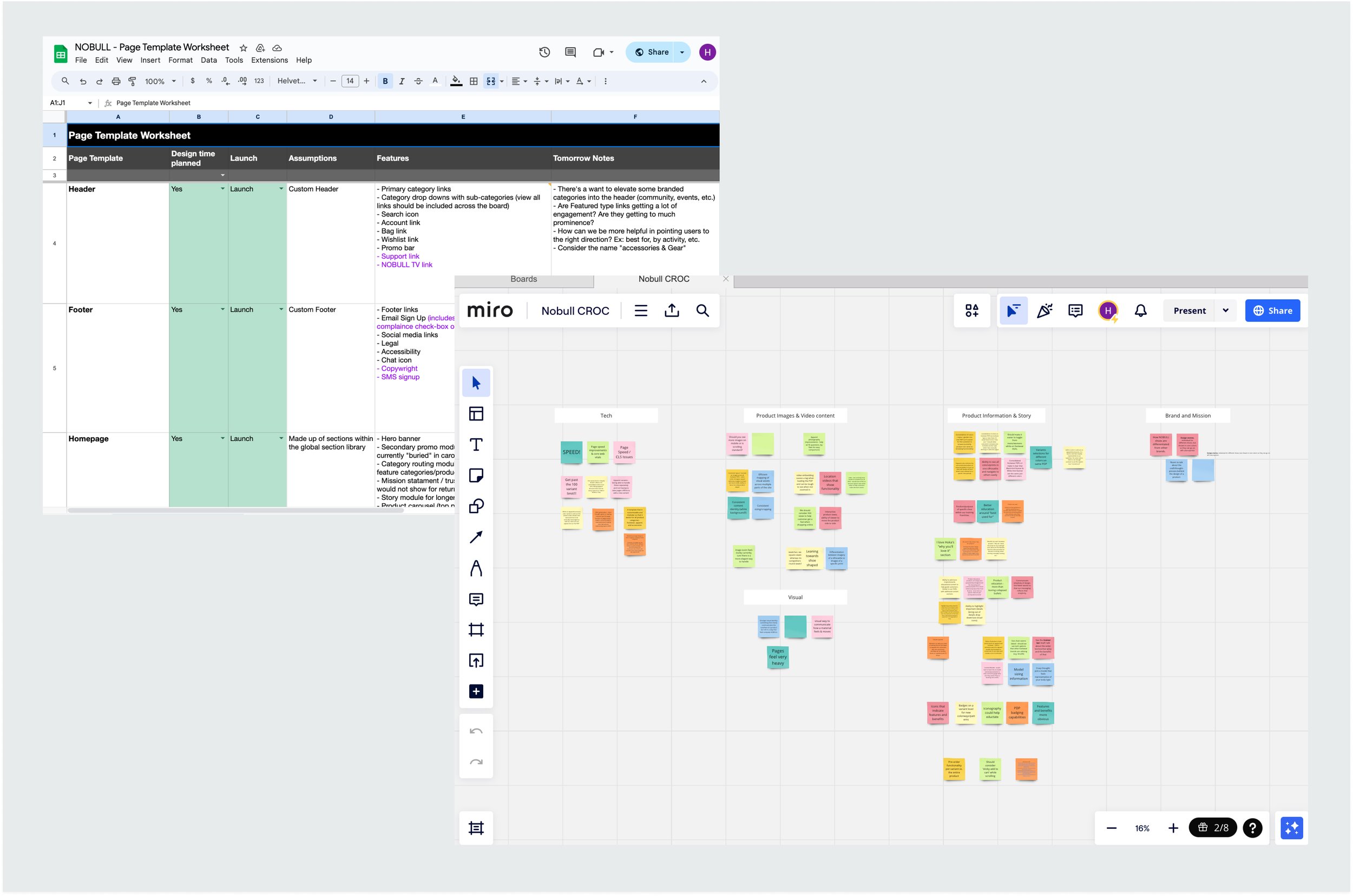
Task: Click the redo arrow in Sheets toolbar
Action: click(x=100, y=81)
